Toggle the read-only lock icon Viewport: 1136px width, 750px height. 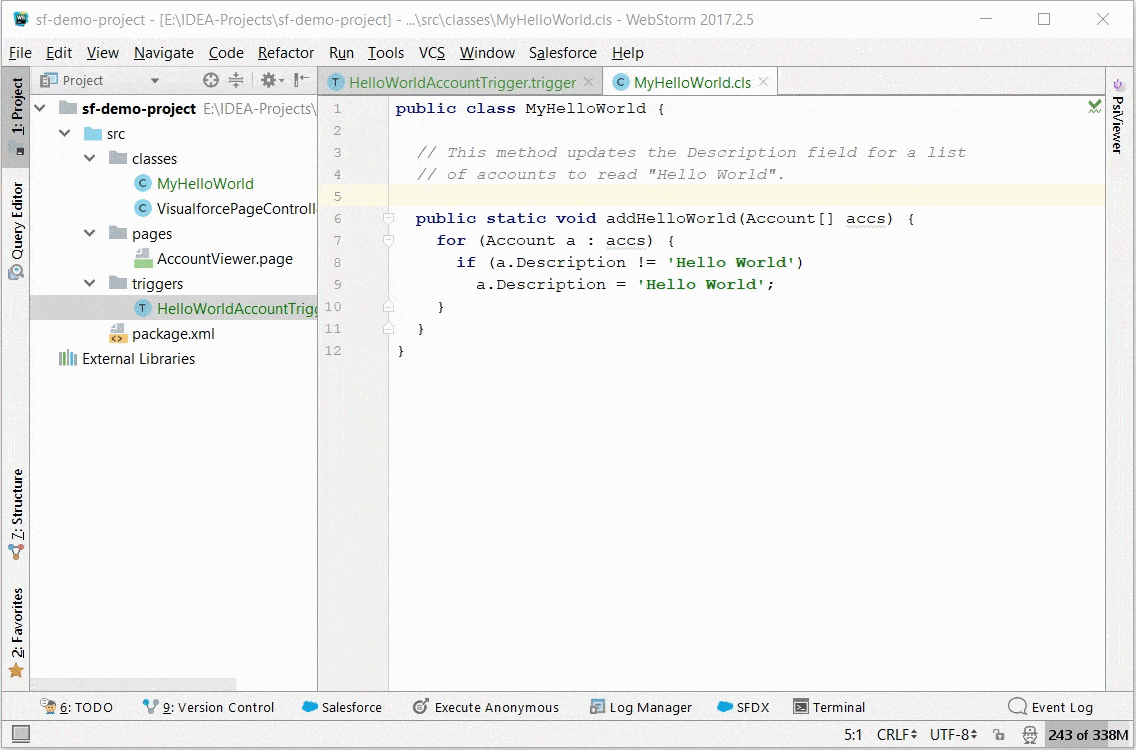pyautogui.click(x=998, y=735)
